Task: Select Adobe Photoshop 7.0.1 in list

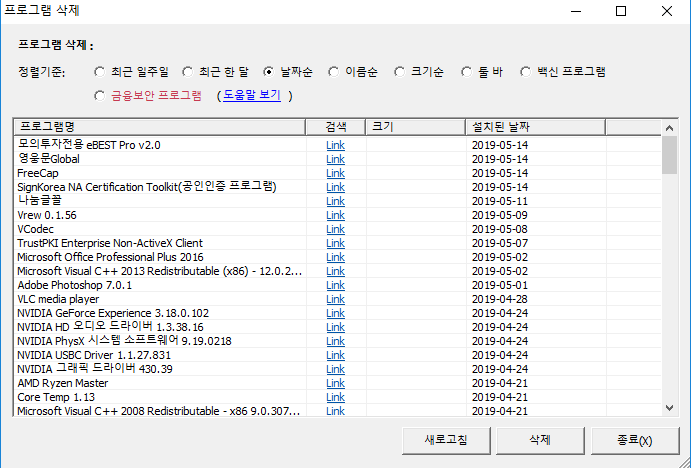Action: pyautogui.click(x=74, y=285)
